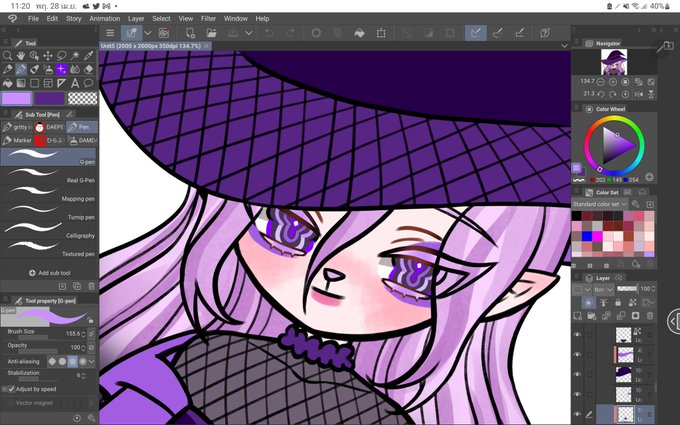
Task: Zoom out in the Navigator
Action: [601, 82]
